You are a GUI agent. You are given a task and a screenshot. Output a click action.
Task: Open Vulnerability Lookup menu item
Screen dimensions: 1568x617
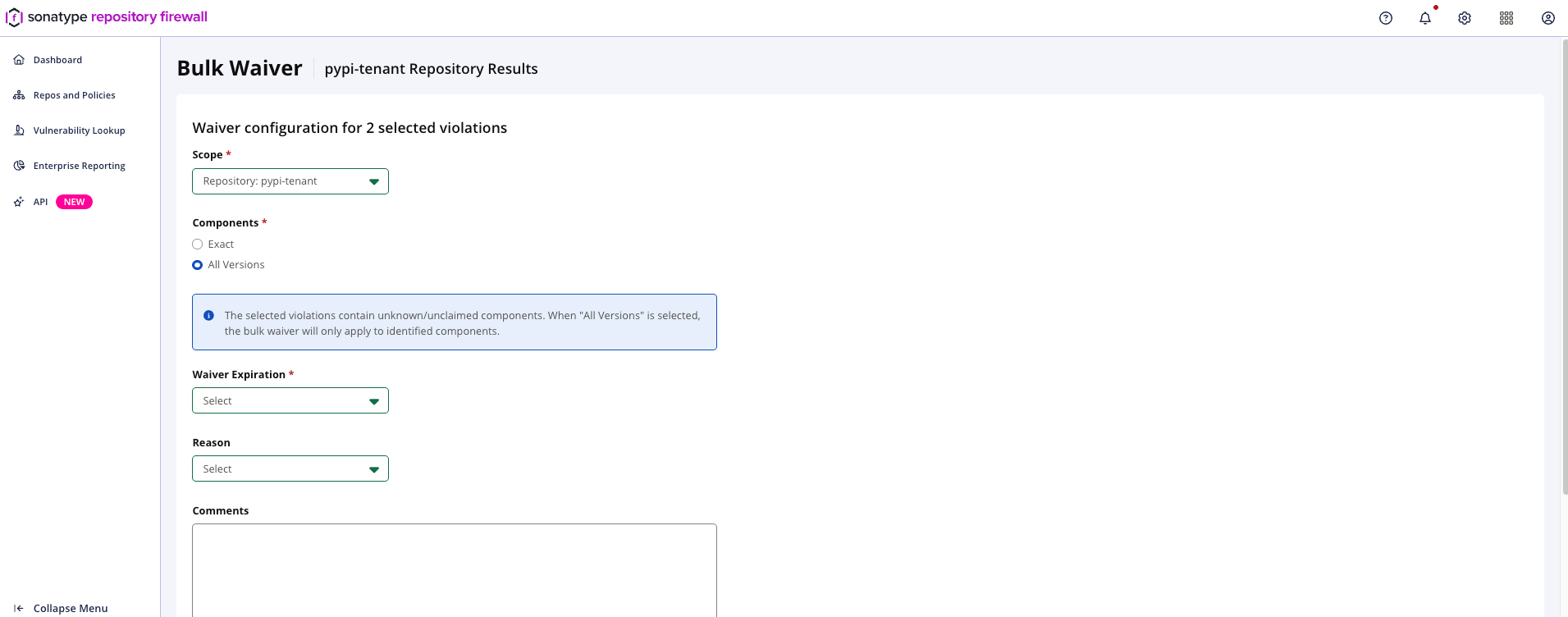coord(80,130)
